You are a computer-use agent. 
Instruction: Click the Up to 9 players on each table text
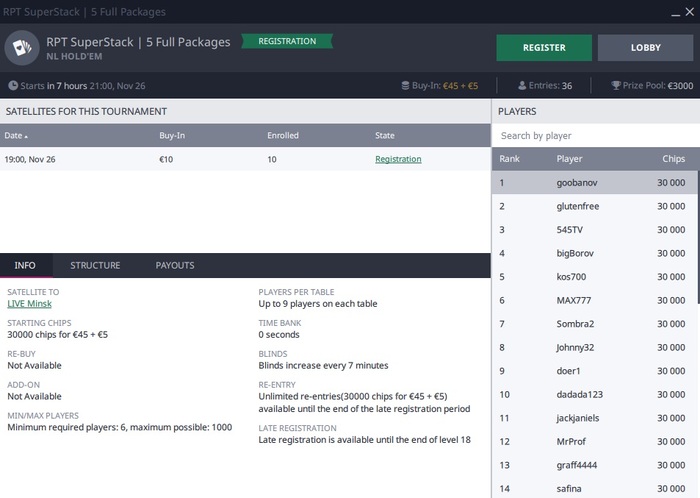[x=318, y=304]
